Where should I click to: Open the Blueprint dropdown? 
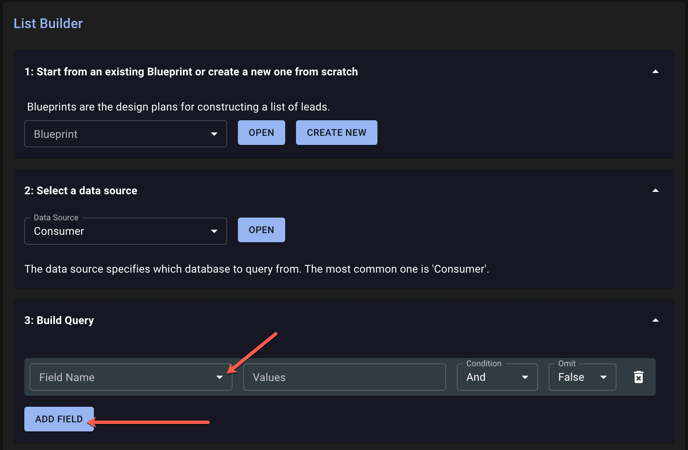[x=125, y=134]
